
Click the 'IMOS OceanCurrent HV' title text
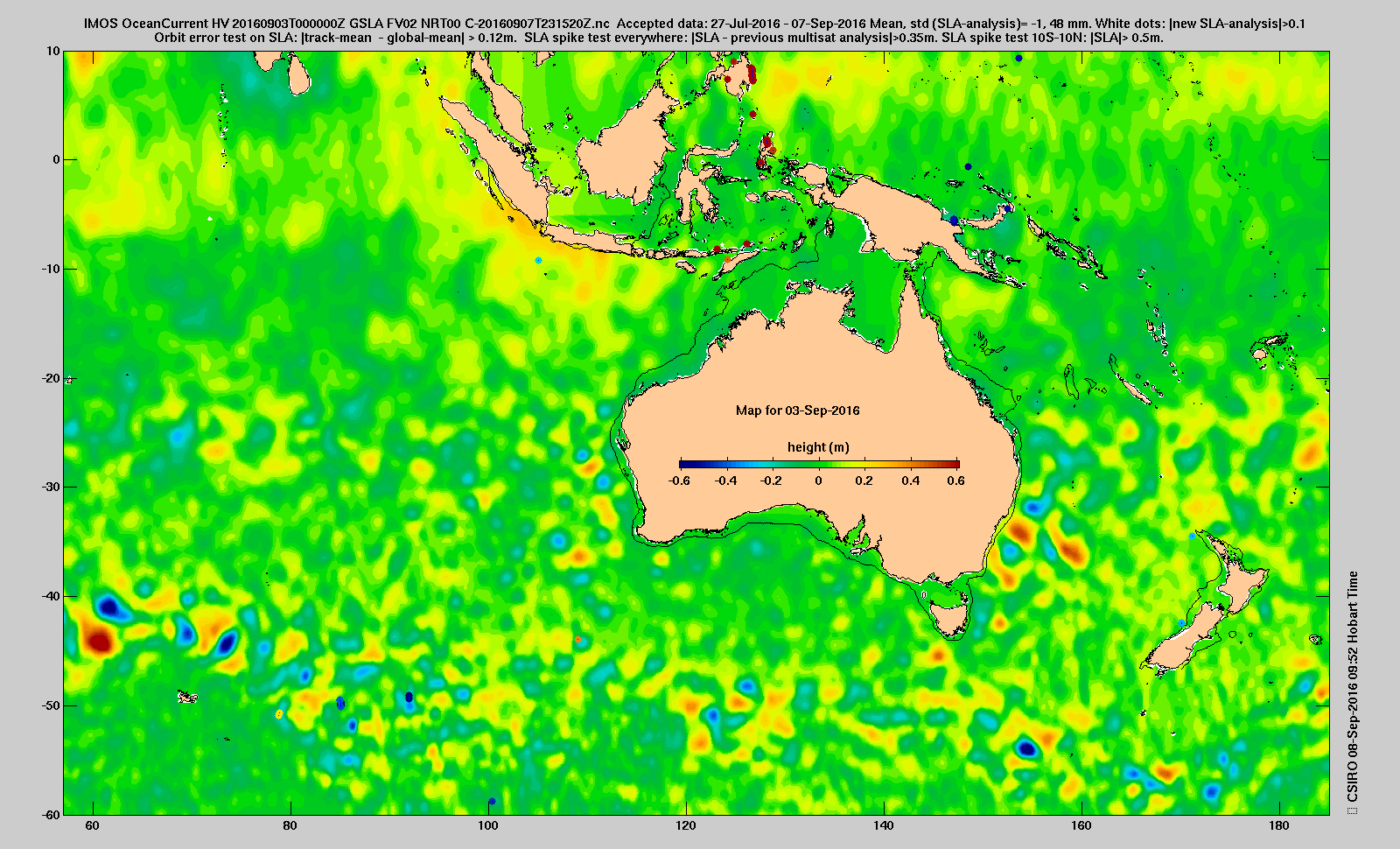pyautogui.click(x=156, y=24)
